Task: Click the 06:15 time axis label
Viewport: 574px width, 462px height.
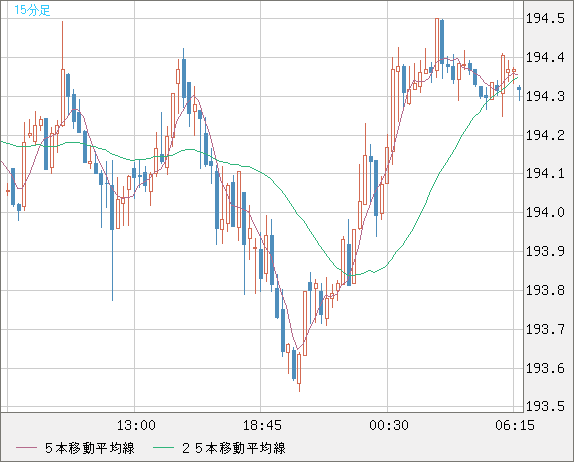Action: click(x=515, y=425)
